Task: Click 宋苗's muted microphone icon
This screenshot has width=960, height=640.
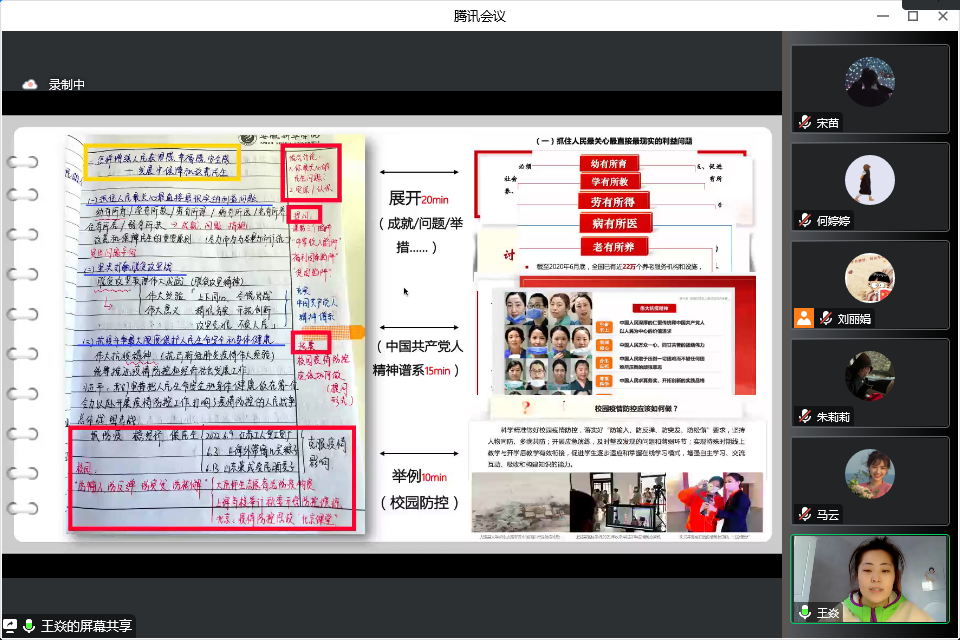Action: pos(804,122)
